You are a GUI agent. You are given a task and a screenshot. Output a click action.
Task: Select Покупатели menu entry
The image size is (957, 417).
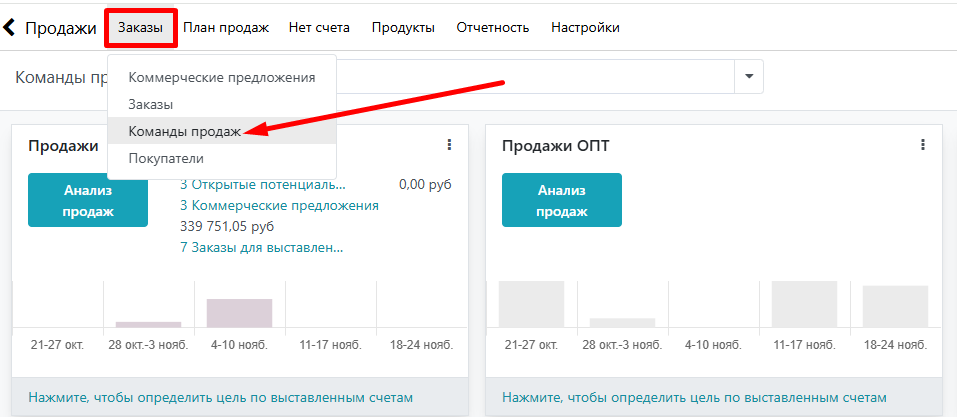coord(222,158)
